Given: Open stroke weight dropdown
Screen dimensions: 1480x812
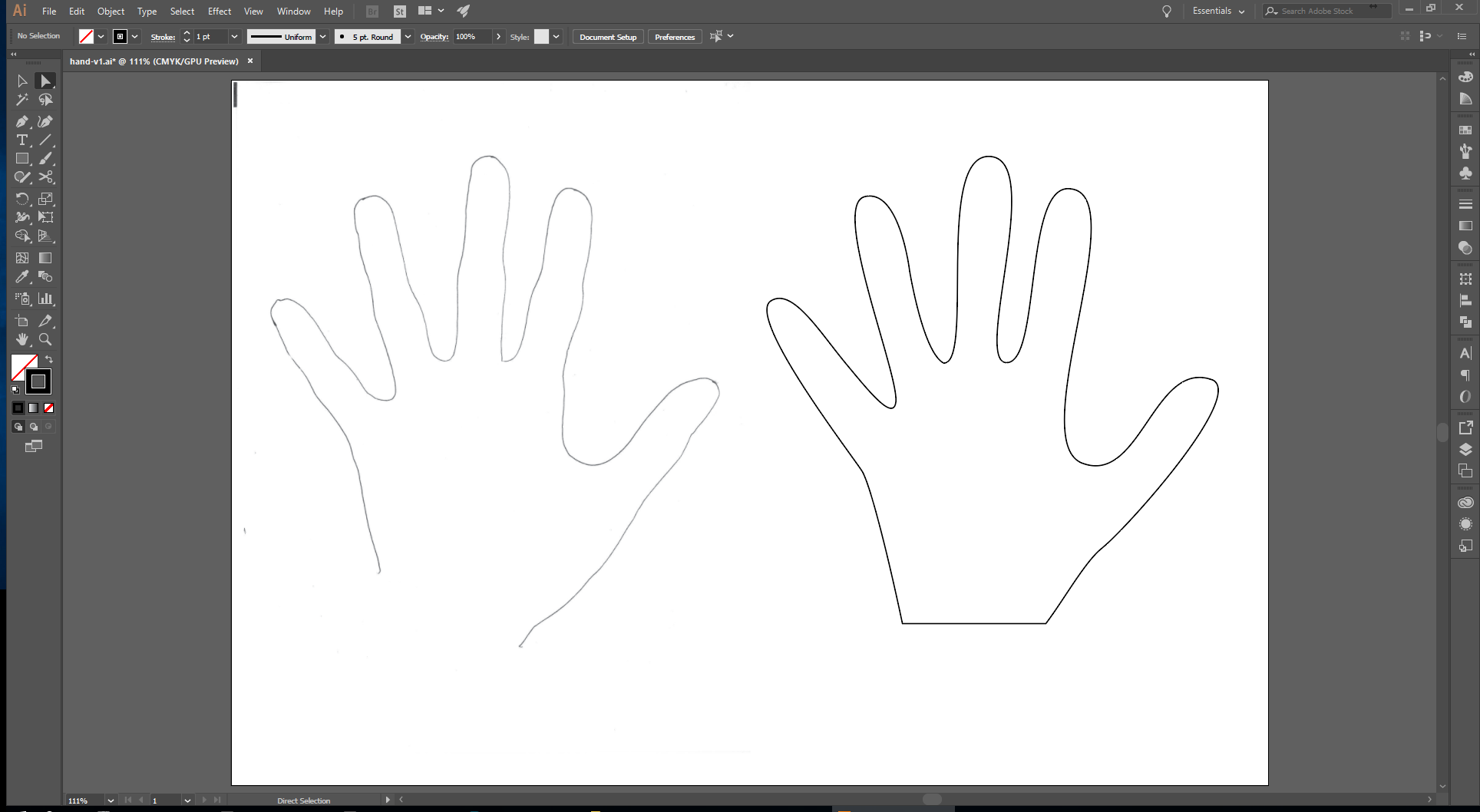Looking at the screenshot, I should 234,37.
